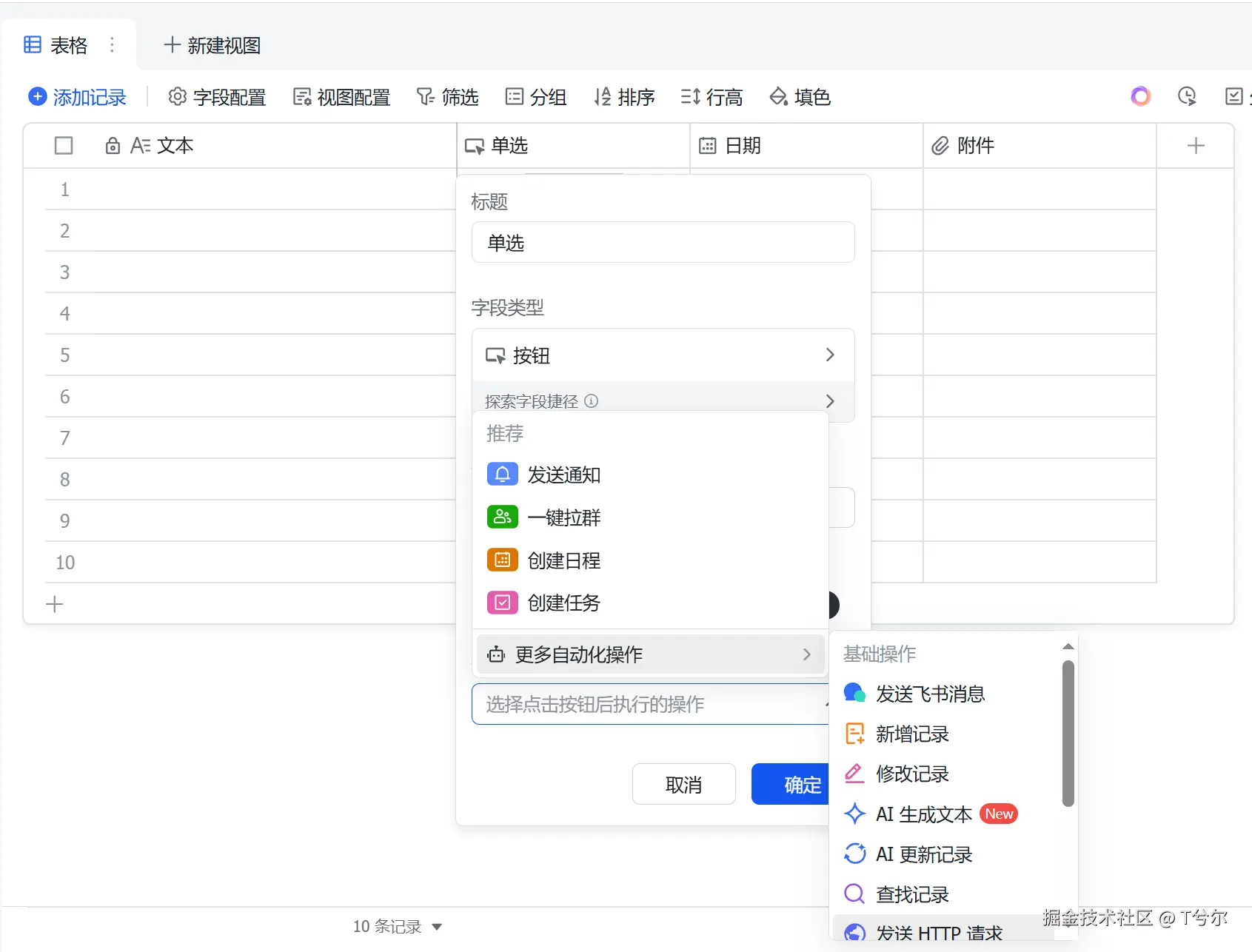This screenshot has width=1252, height=952.
Task: Choose 创建日程 from recommended actions
Action: [650, 560]
